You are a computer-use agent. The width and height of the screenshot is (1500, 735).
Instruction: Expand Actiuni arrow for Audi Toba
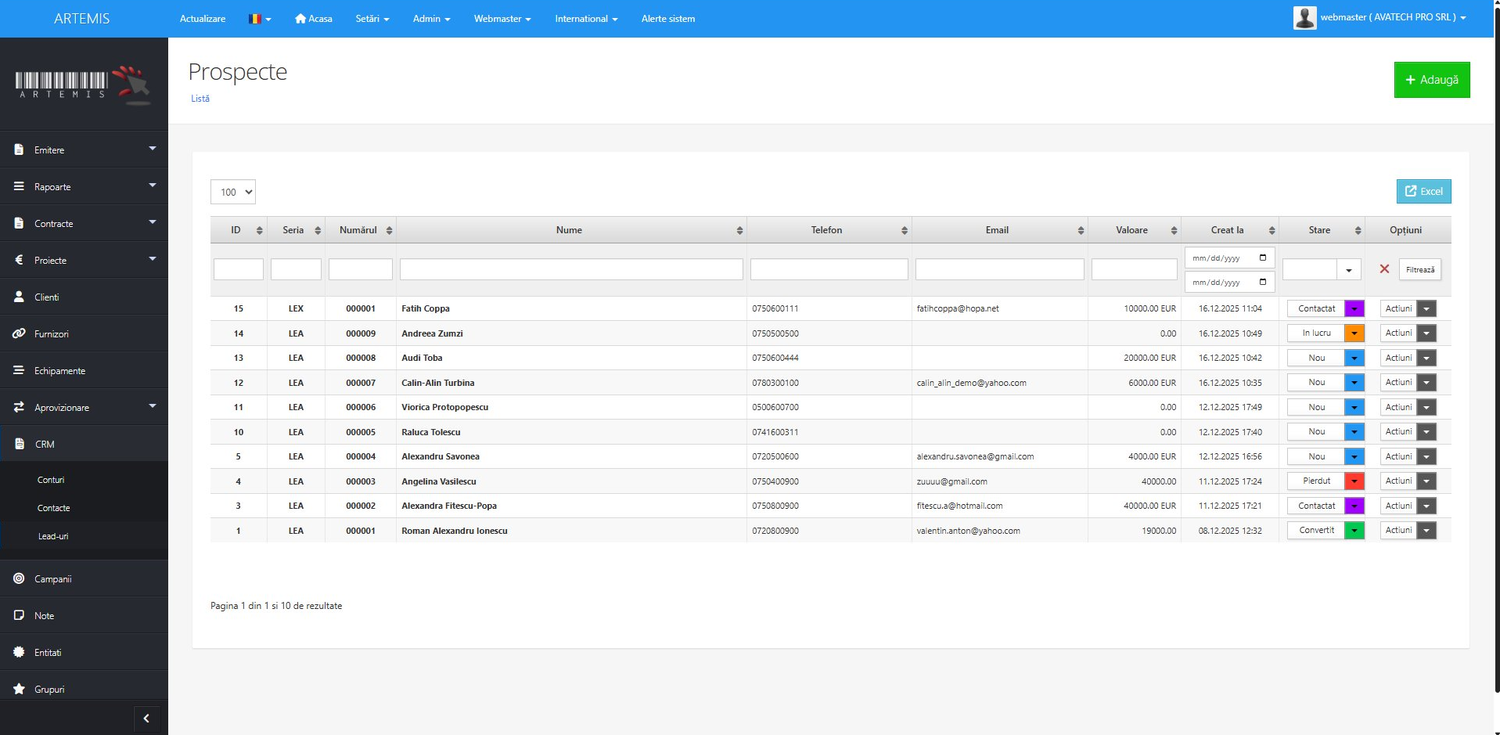(x=1427, y=358)
